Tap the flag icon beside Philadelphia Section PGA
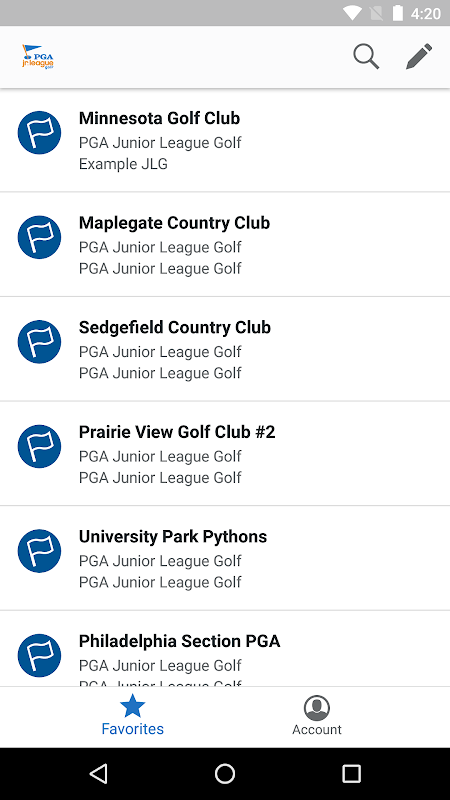 39,656
